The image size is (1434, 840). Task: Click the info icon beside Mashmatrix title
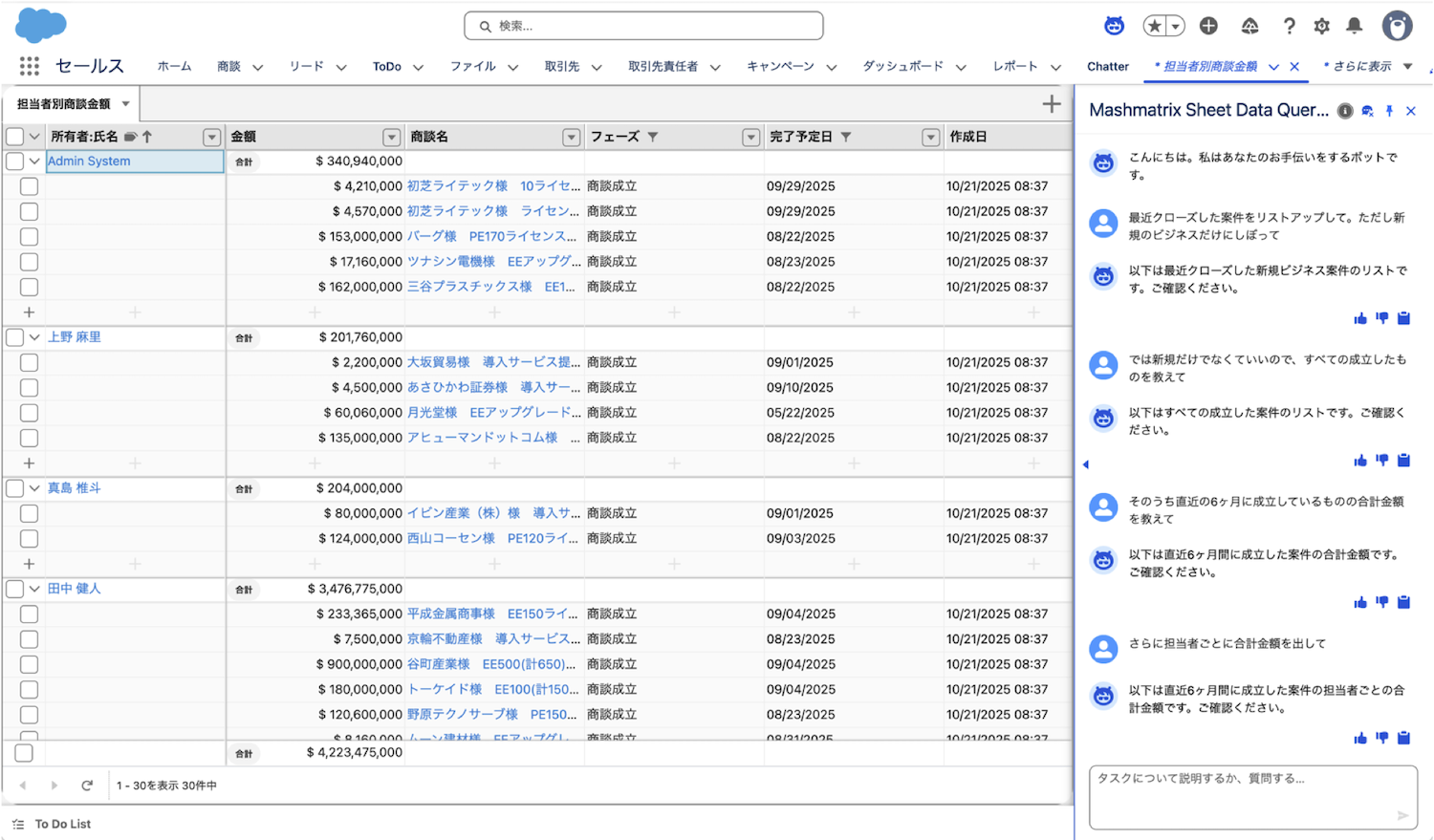click(x=1345, y=111)
